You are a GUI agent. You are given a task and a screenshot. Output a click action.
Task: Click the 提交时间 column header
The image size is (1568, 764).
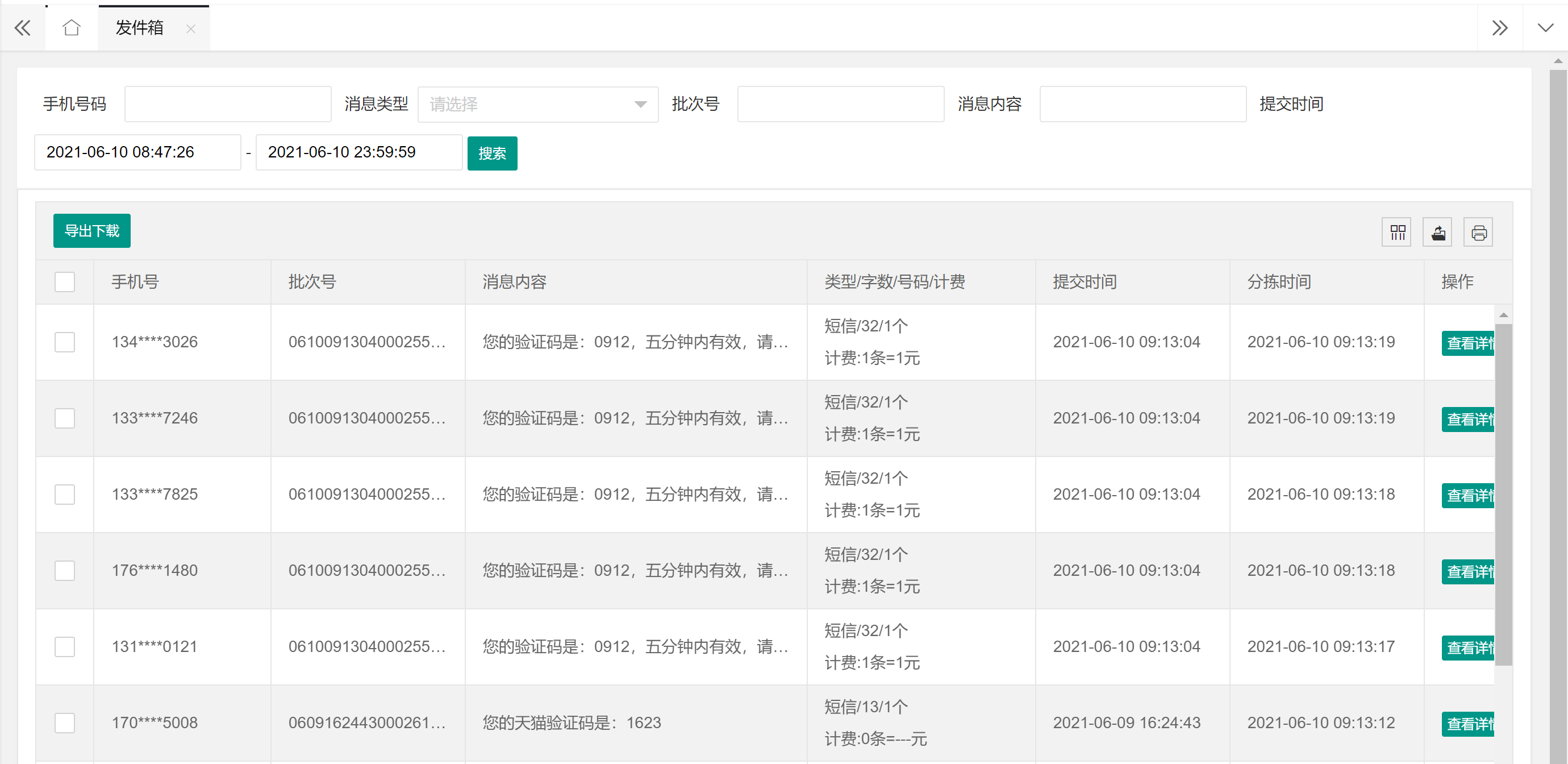(1085, 282)
